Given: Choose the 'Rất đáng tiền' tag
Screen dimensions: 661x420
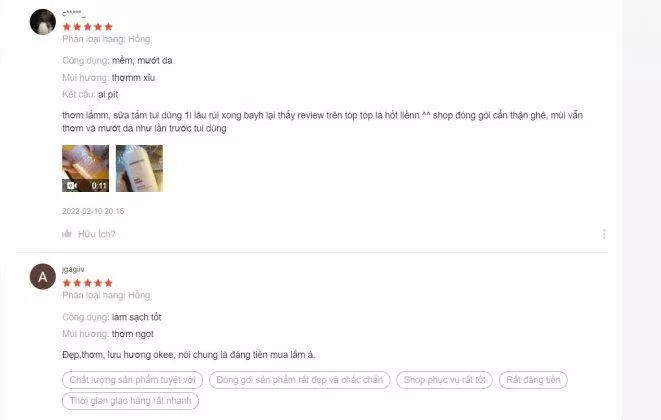Looking at the screenshot, I should coord(533,380).
